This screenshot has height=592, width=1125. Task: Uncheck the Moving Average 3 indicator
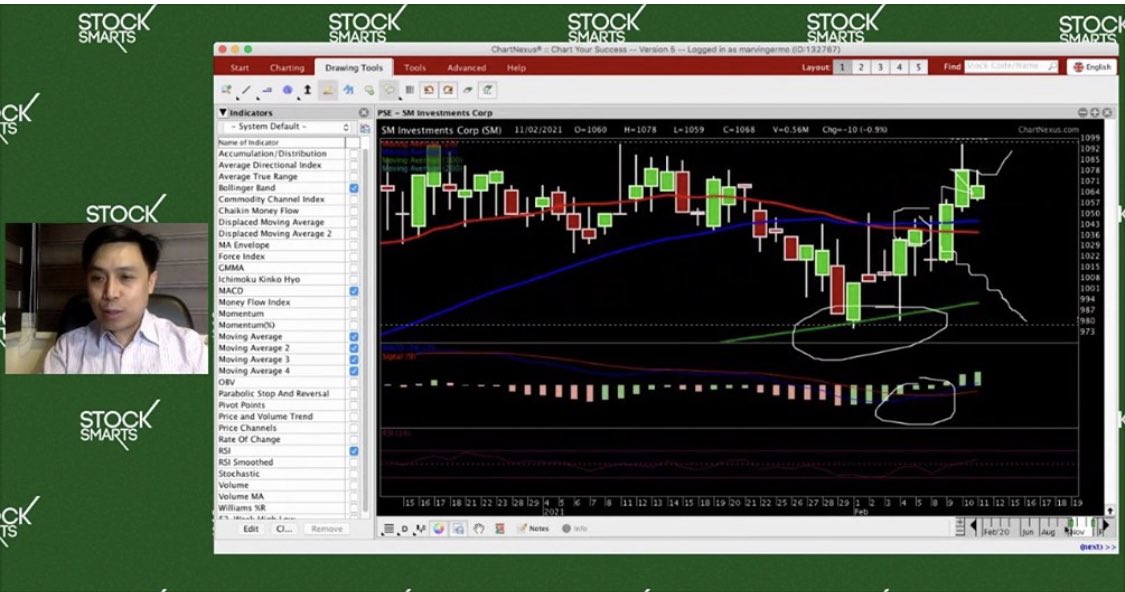(354, 360)
